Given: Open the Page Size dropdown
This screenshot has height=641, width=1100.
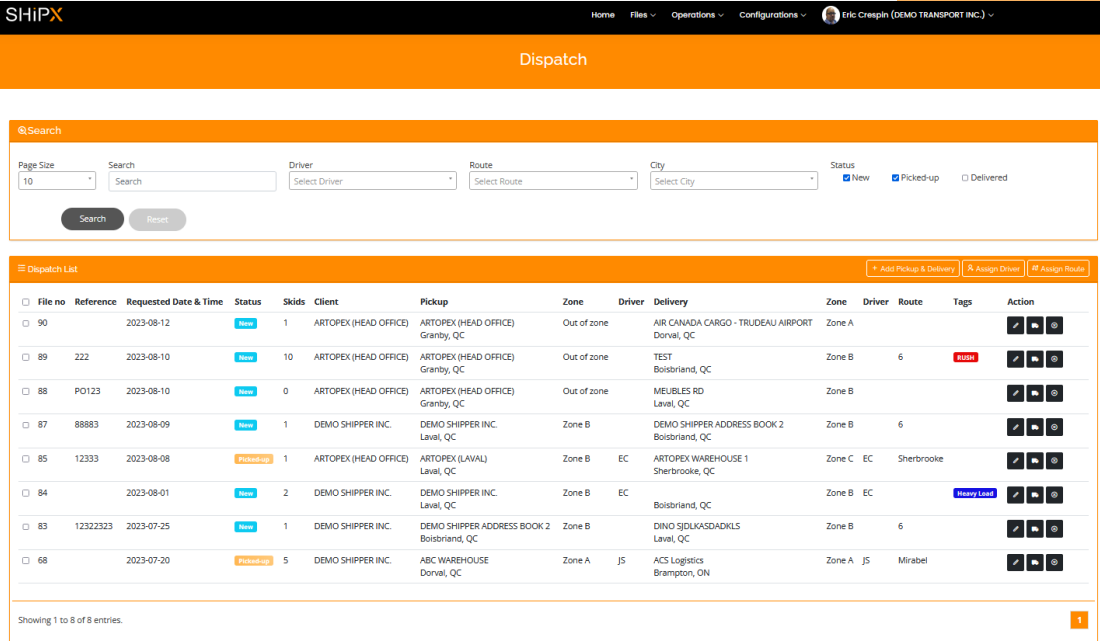Looking at the screenshot, I should coord(57,181).
